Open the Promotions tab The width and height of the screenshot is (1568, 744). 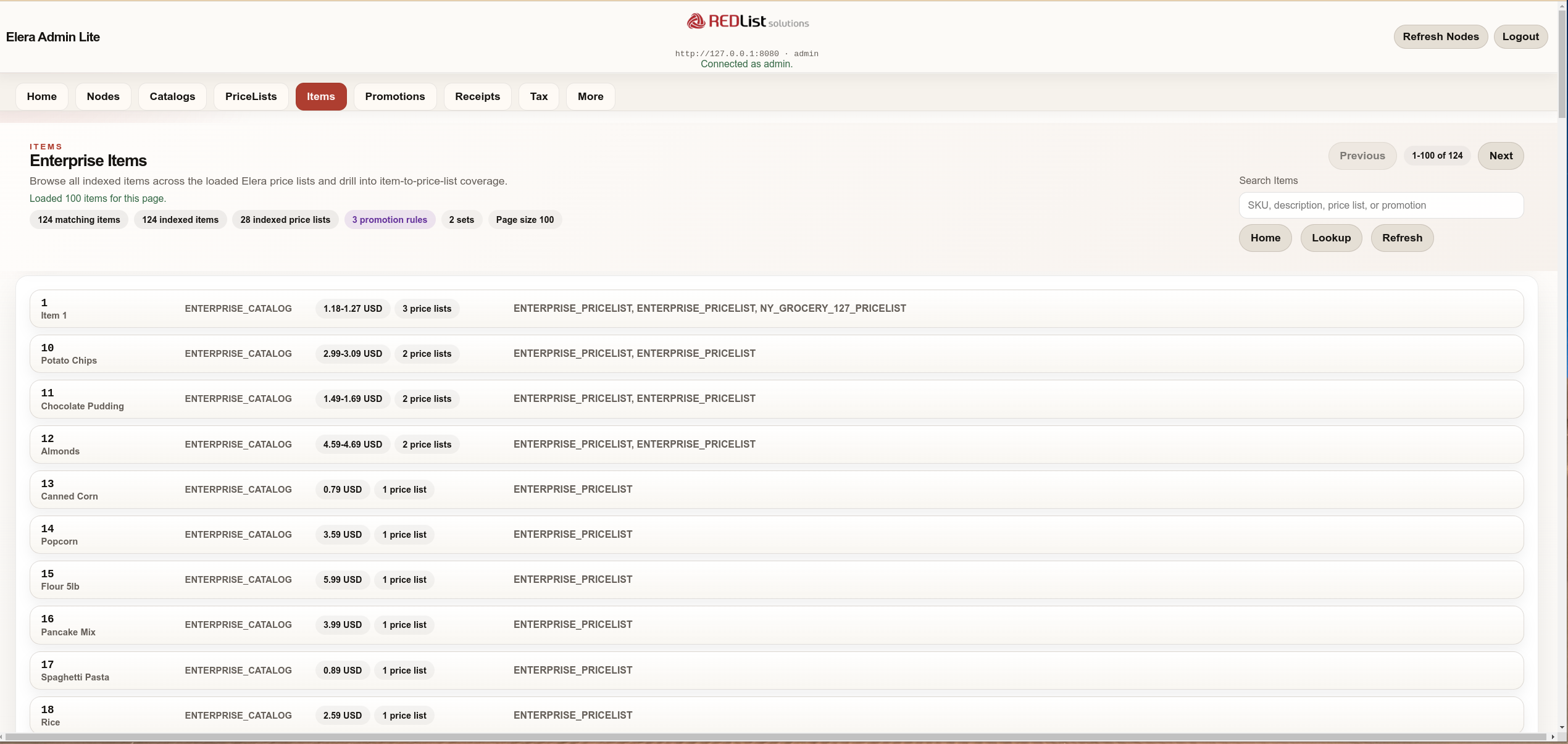pyautogui.click(x=395, y=96)
